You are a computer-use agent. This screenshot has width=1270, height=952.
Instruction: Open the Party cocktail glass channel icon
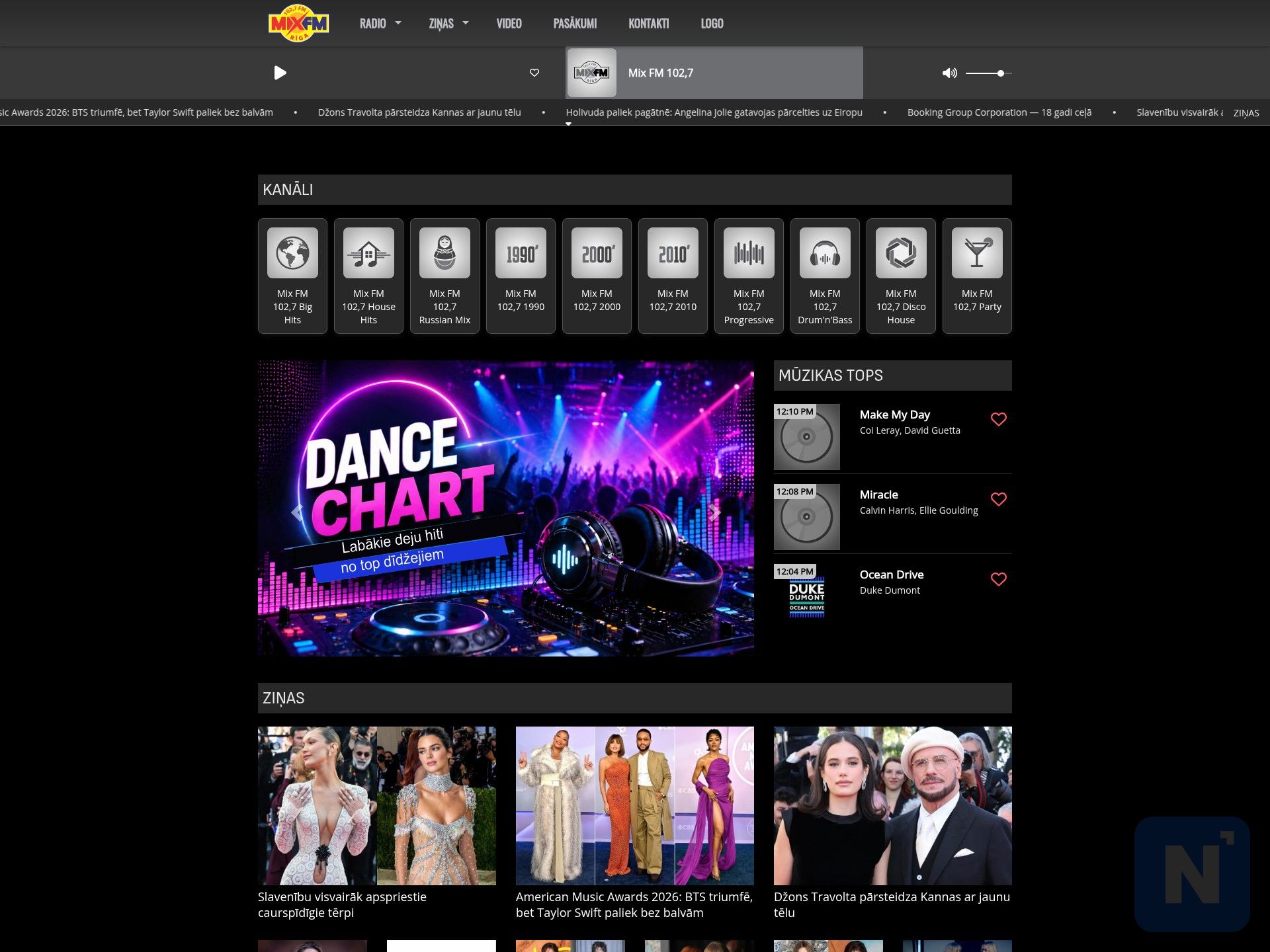977,253
